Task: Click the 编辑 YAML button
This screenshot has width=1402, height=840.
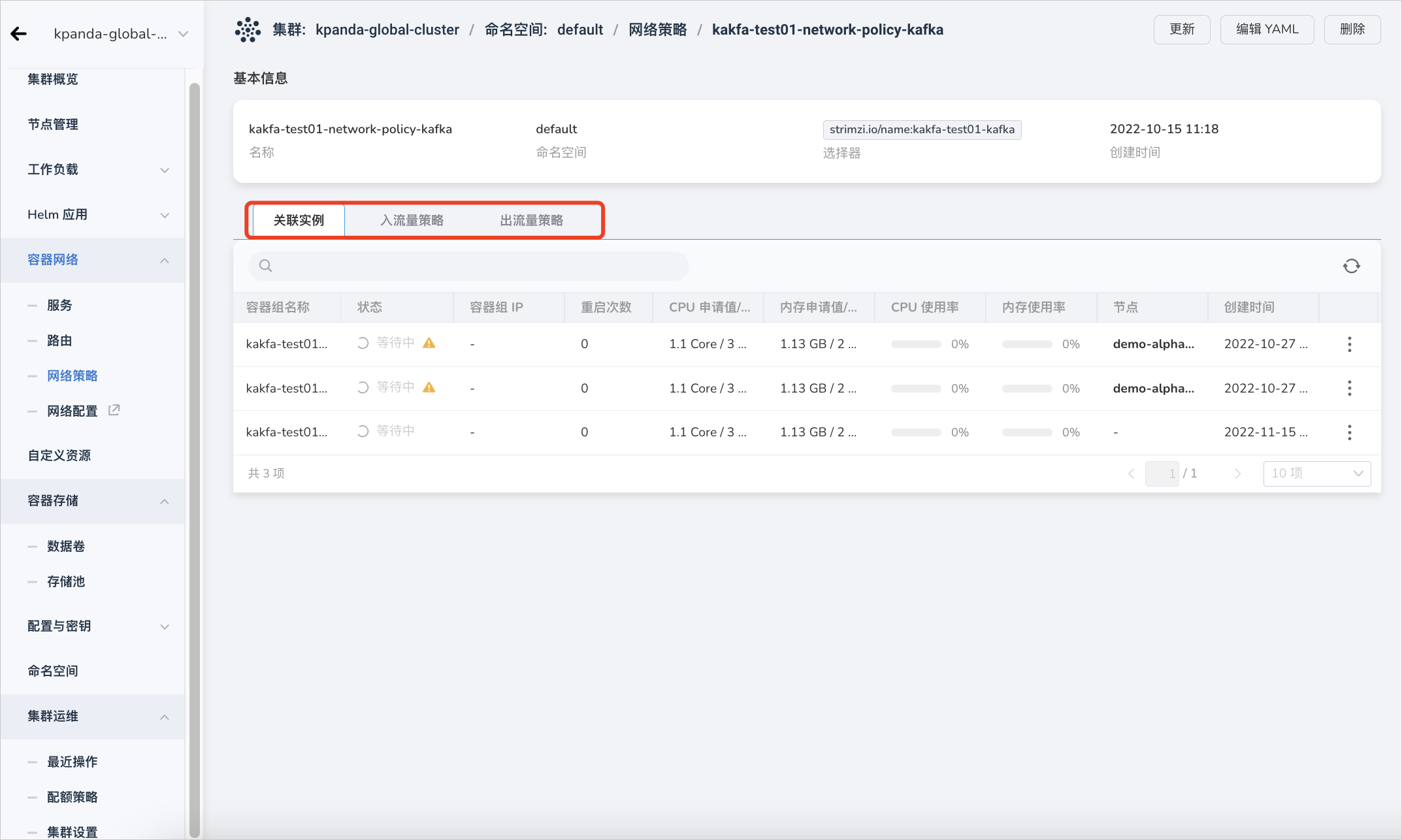Action: pyautogui.click(x=1267, y=29)
